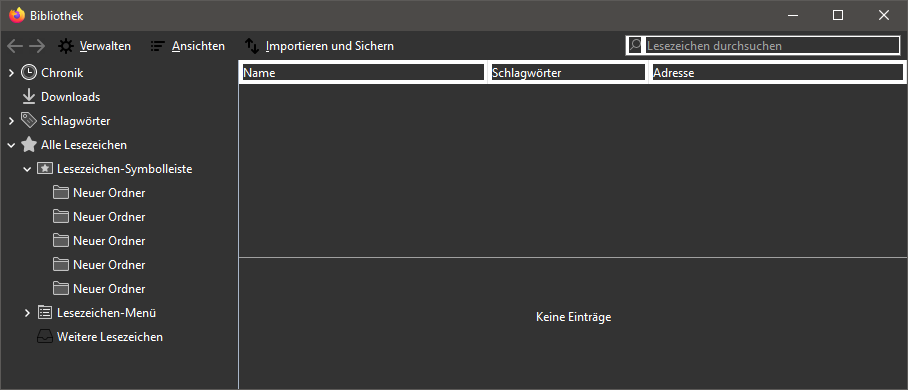Go forward with the right arrow button
The image size is (908, 390).
37,46
